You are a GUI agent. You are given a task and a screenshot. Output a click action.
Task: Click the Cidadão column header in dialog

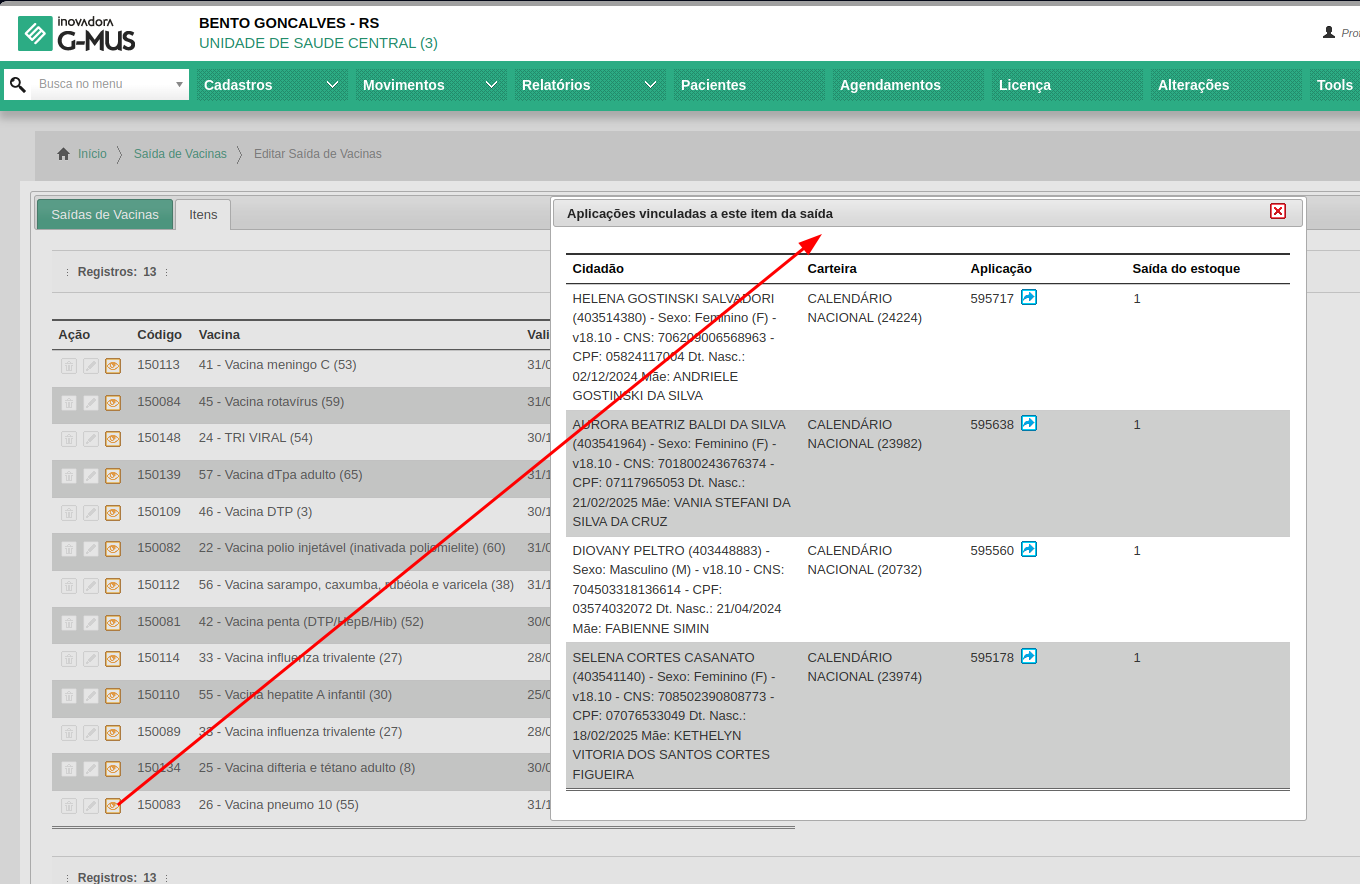(598, 269)
